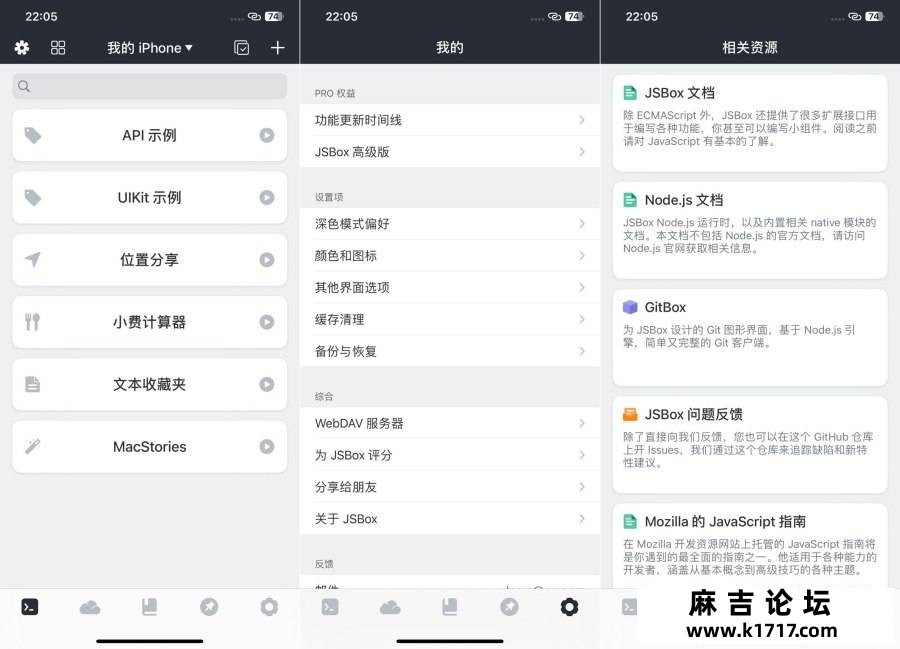
Task: Select book tab in first screen's tab bar
Action: click(x=149, y=607)
